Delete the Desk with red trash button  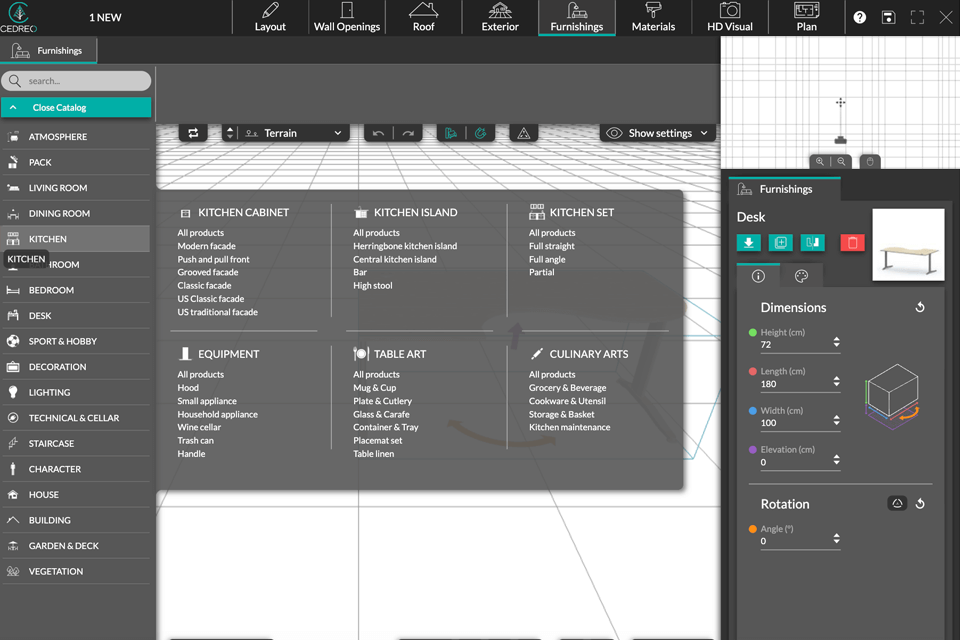[x=852, y=243]
